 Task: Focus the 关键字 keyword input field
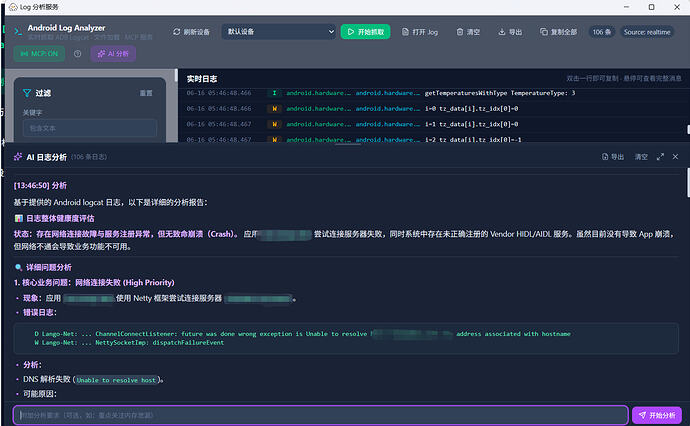(90, 128)
